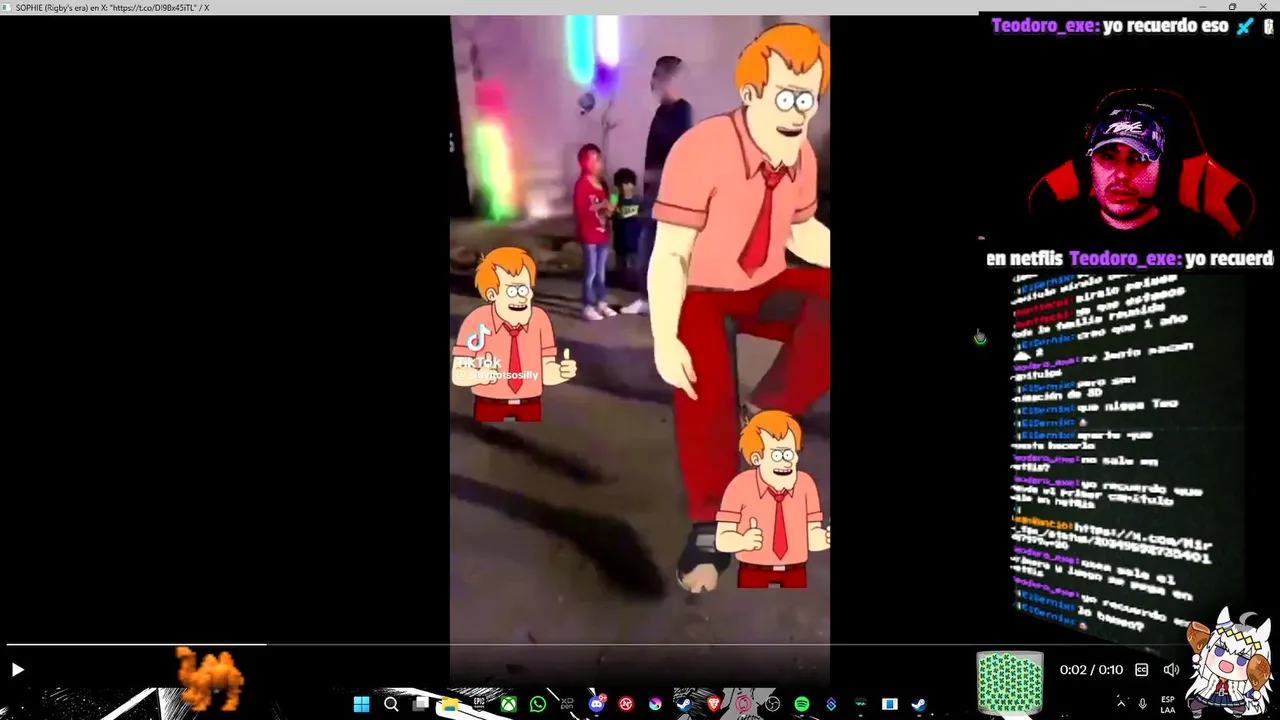Launch Epic Games from the taskbar
Image resolution: width=1280 pixels, height=720 pixels.
(479, 704)
